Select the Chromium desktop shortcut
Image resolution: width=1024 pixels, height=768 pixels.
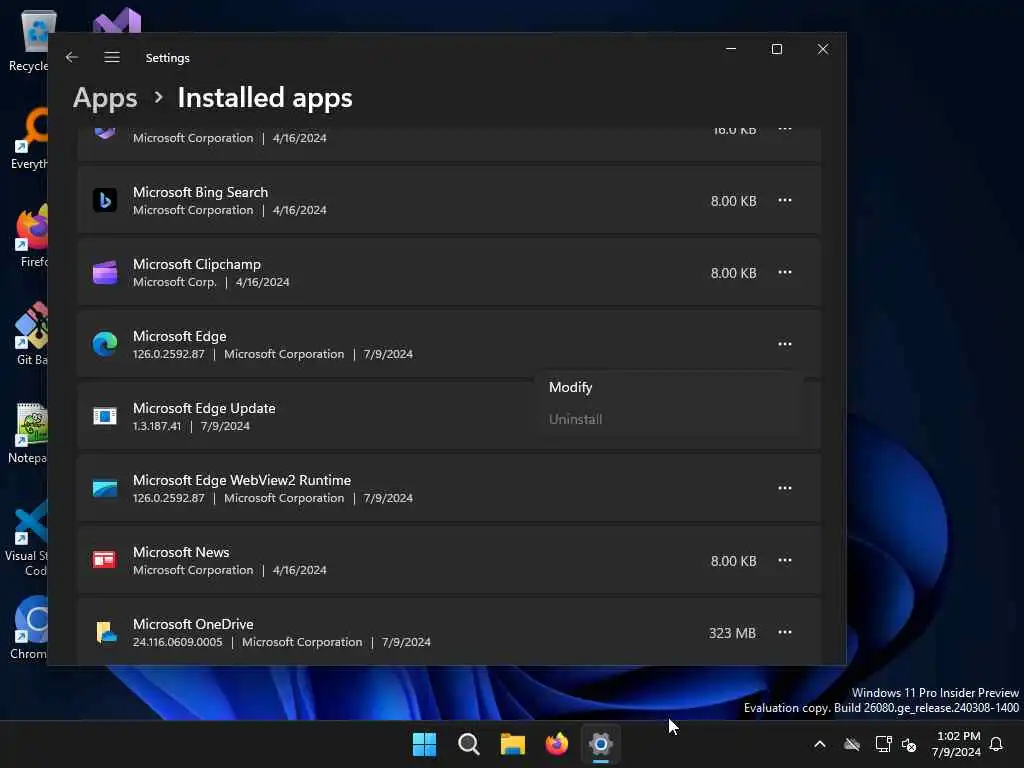pyautogui.click(x=29, y=628)
